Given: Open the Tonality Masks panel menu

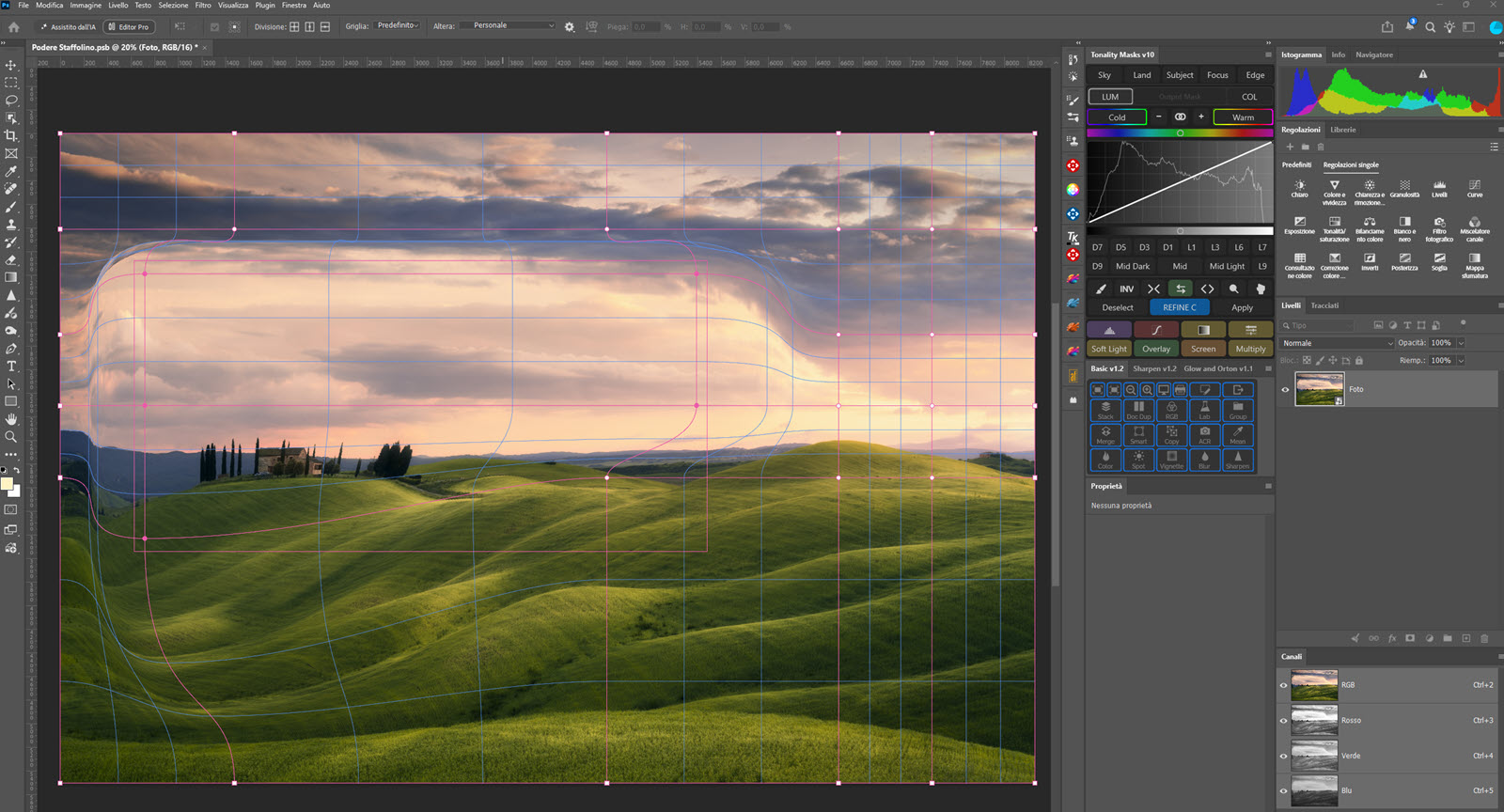Looking at the screenshot, I should click(1268, 55).
